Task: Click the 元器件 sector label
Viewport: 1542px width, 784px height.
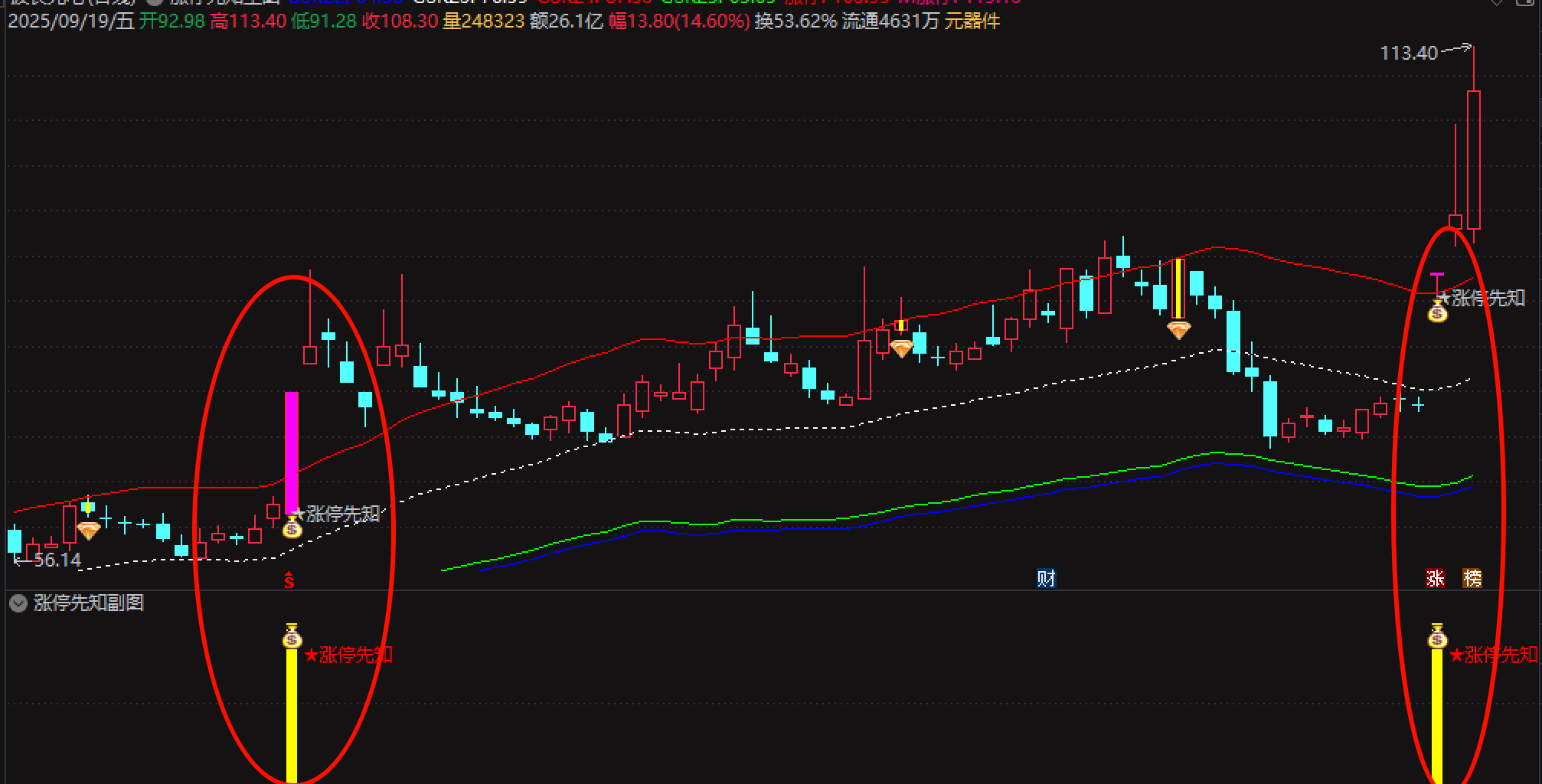Action: (972, 21)
